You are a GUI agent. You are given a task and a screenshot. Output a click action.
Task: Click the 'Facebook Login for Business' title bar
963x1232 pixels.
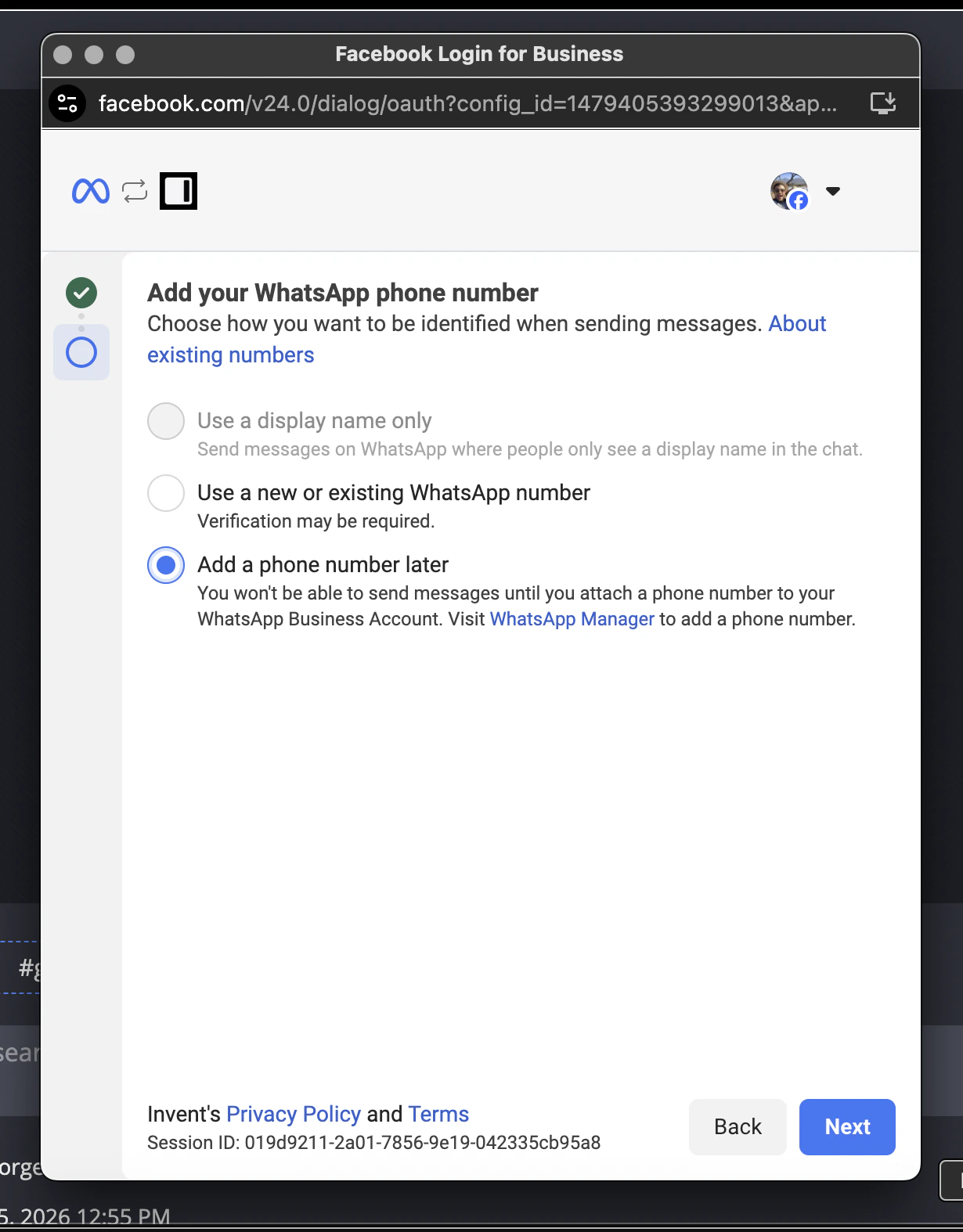pyautogui.click(x=479, y=54)
